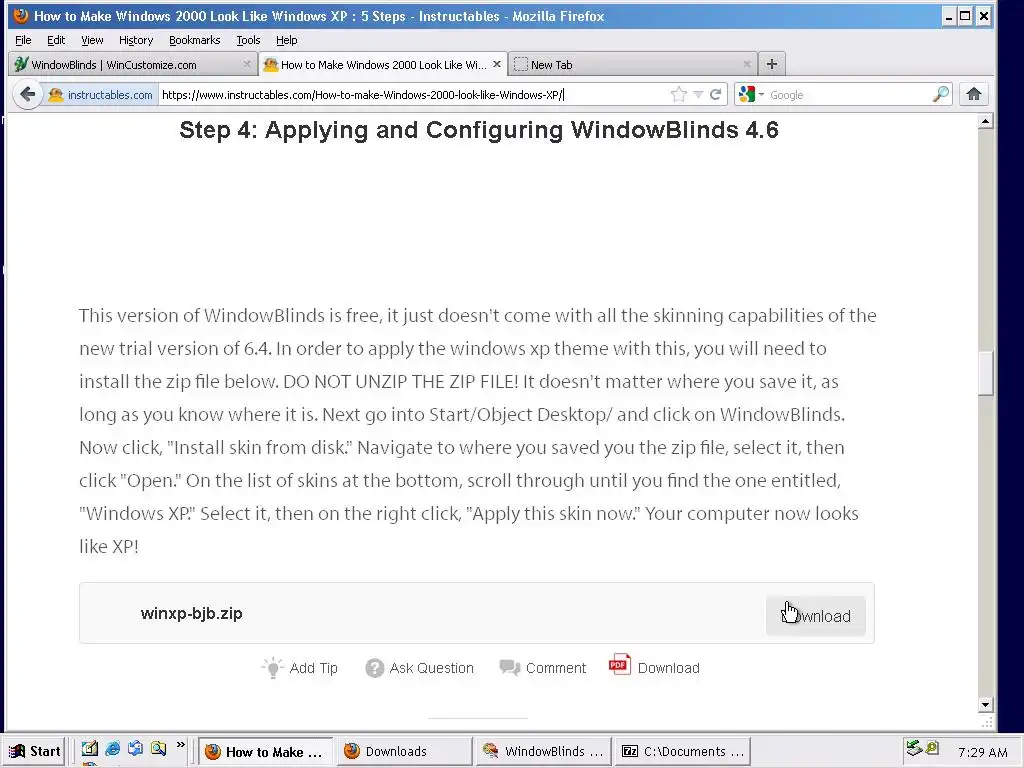Image resolution: width=1024 pixels, height=768 pixels.
Task: Open the Help menu
Action: click(287, 40)
